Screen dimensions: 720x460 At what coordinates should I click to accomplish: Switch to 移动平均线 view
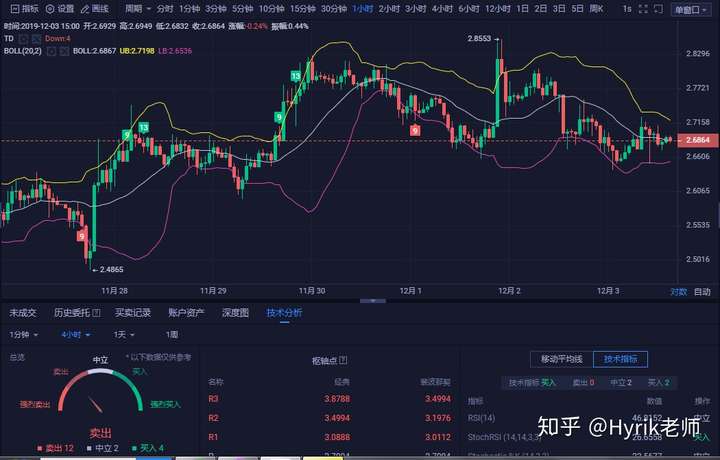pos(562,359)
